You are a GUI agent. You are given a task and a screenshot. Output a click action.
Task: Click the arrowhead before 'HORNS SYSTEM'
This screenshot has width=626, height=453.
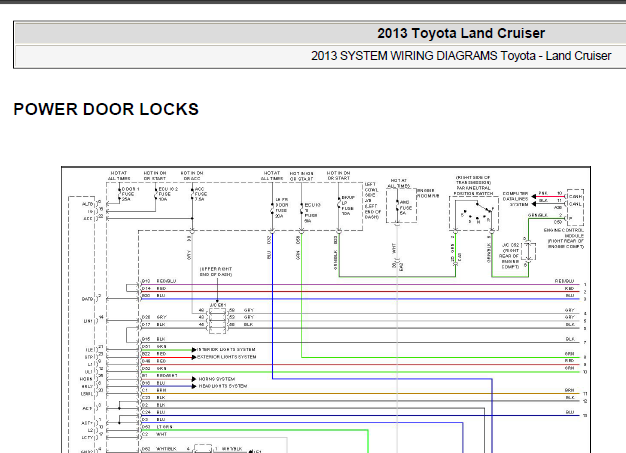(x=194, y=379)
